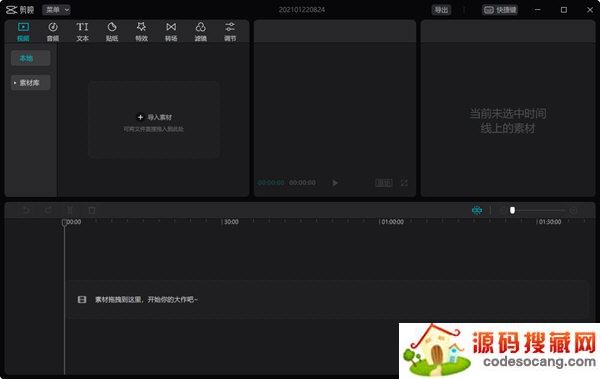The image size is (600, 379).
Task: Open the 快捷键 shortcuts button
Action: point(500,10)
